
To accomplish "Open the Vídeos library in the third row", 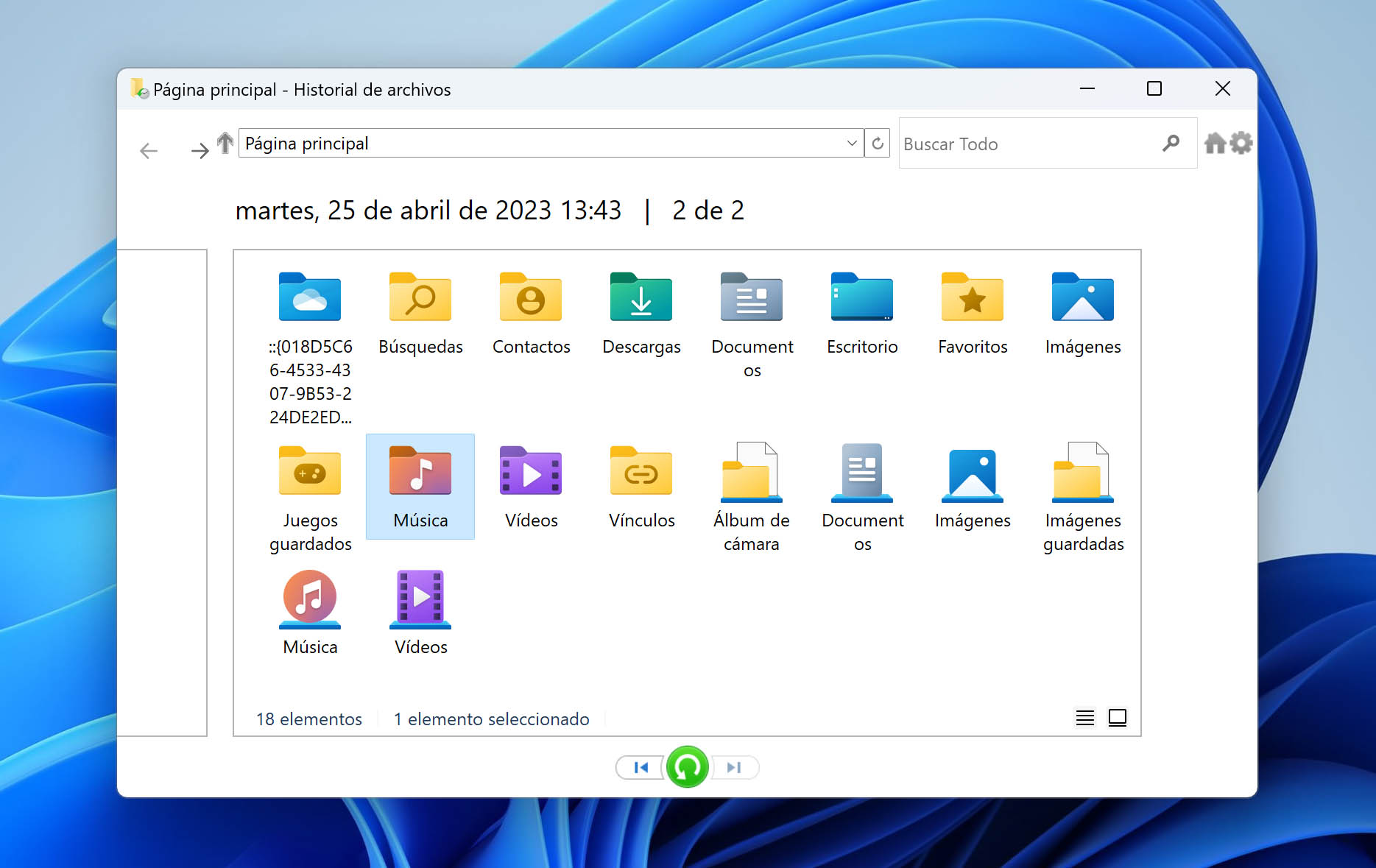I will click(x=420, y=599).
